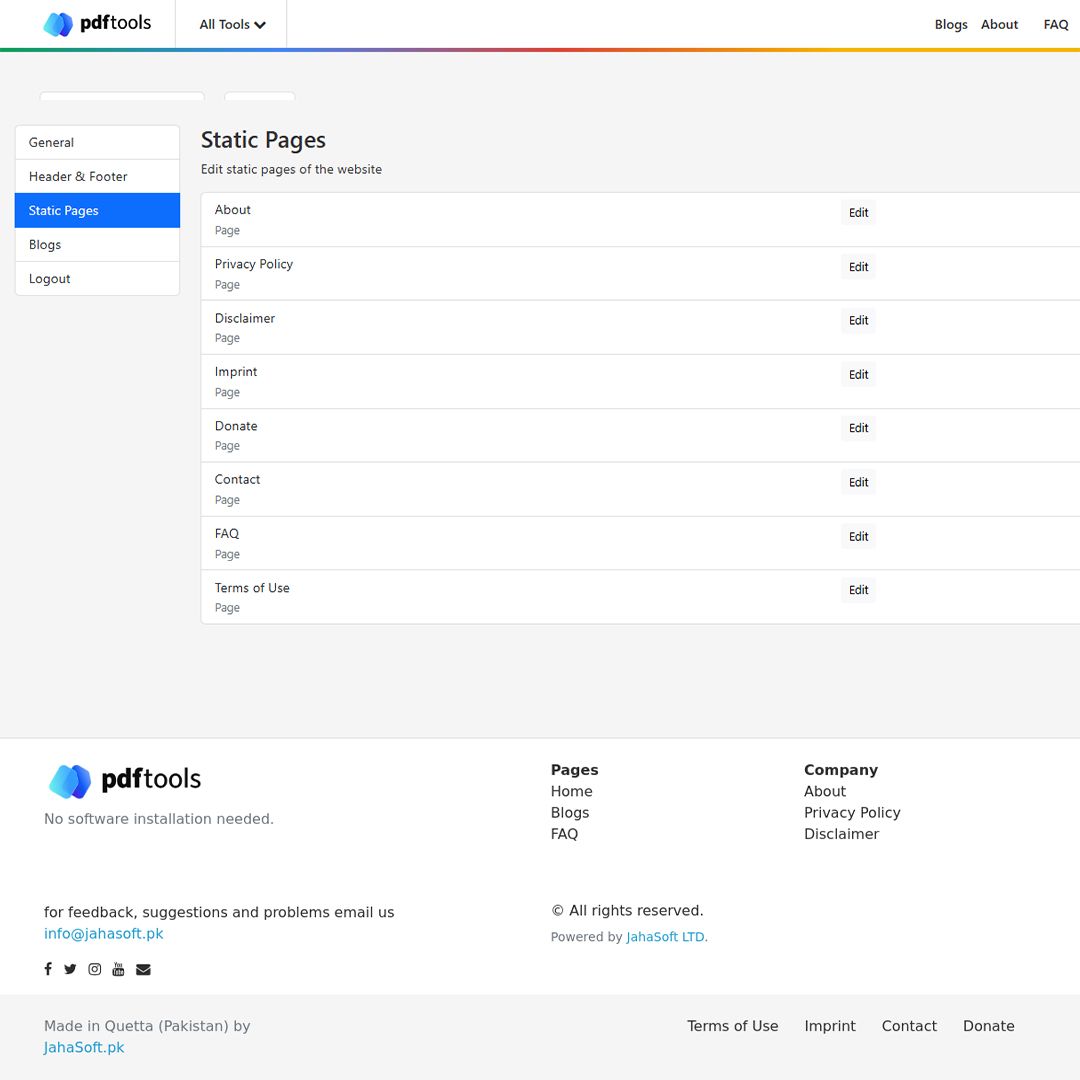The height and width of the screenshot is (1080, 1080).
Task: Click the pdftools logo in header
Action: coord(97,24)
